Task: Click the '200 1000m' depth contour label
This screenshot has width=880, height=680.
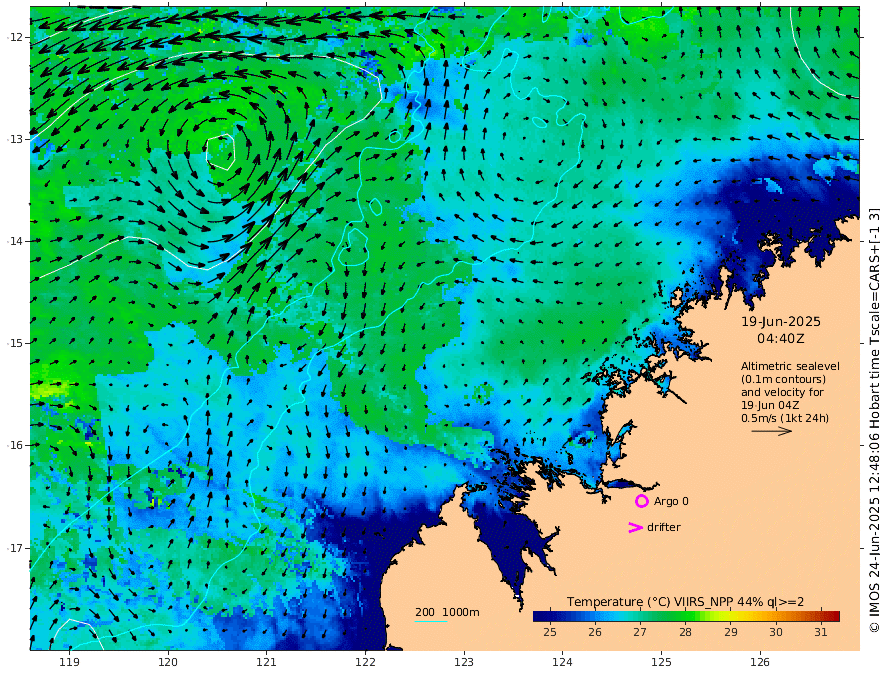Action: click(x=447, y=612)
